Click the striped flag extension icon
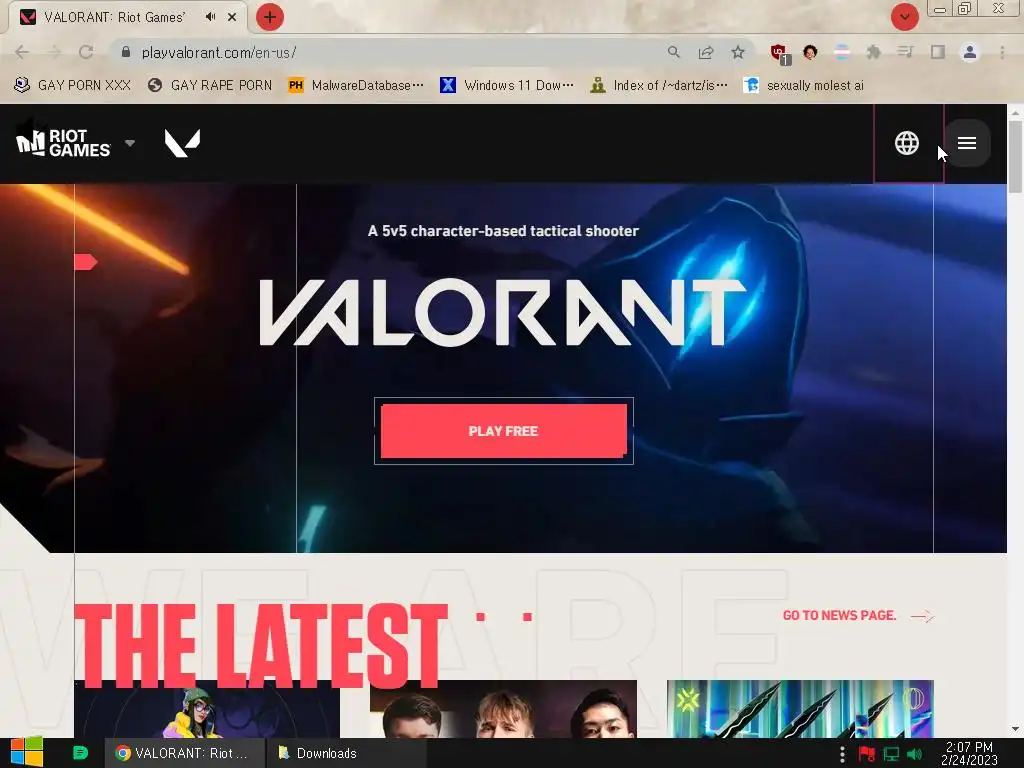The image size is (1024, 768). (x=842, y=52)
